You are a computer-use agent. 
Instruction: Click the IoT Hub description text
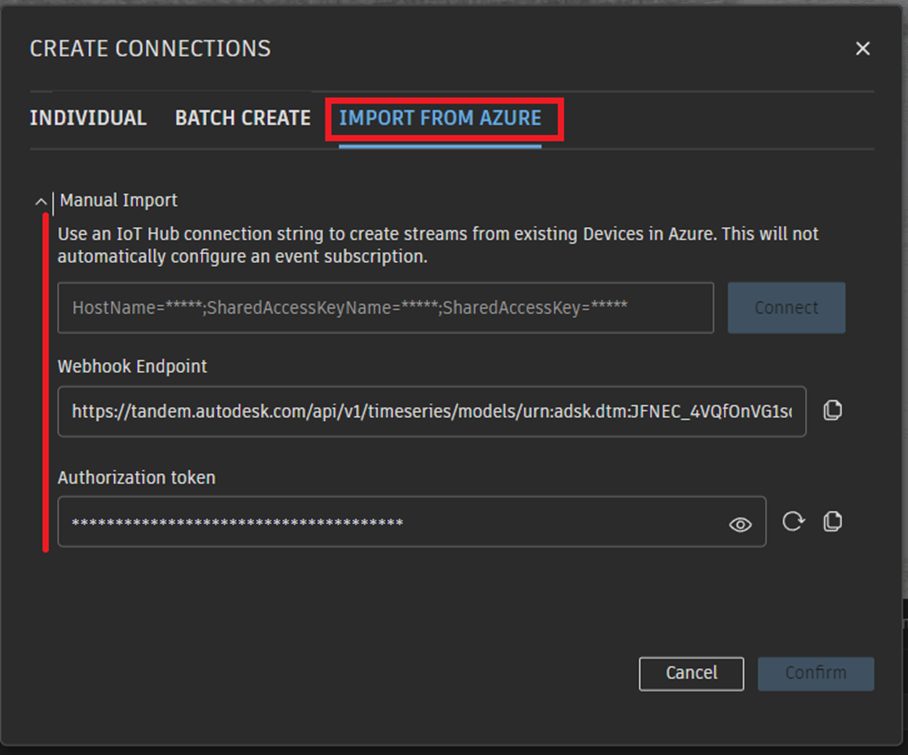[437, 245]
